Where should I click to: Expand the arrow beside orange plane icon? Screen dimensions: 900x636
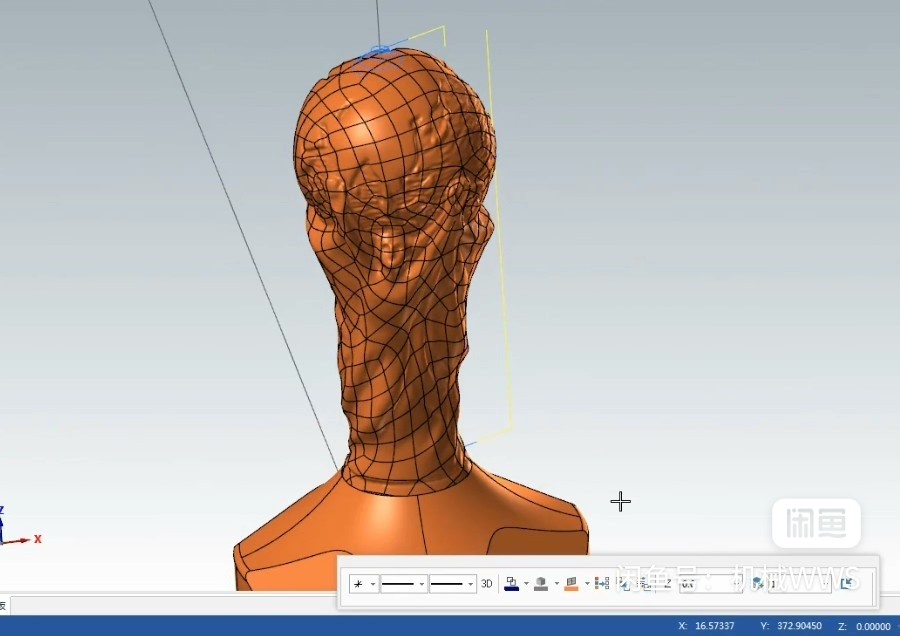587,584
